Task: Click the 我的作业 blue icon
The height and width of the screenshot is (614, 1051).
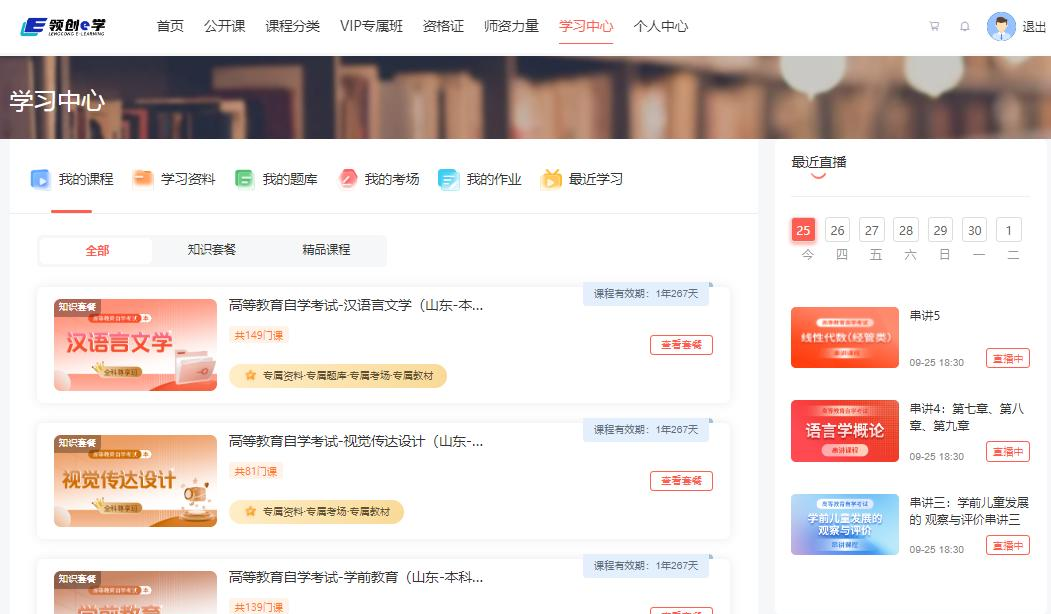Action: 446,178
